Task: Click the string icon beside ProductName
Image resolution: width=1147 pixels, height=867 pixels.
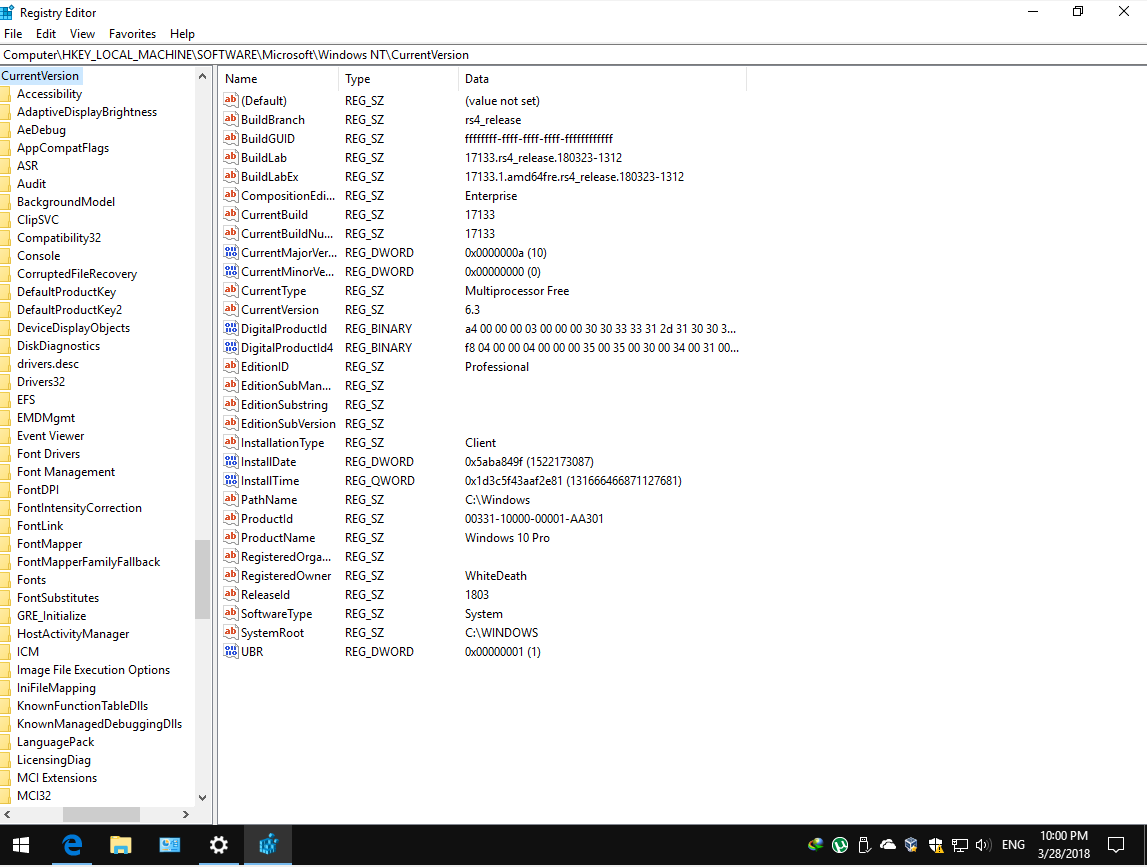Action: coord(231,538)
